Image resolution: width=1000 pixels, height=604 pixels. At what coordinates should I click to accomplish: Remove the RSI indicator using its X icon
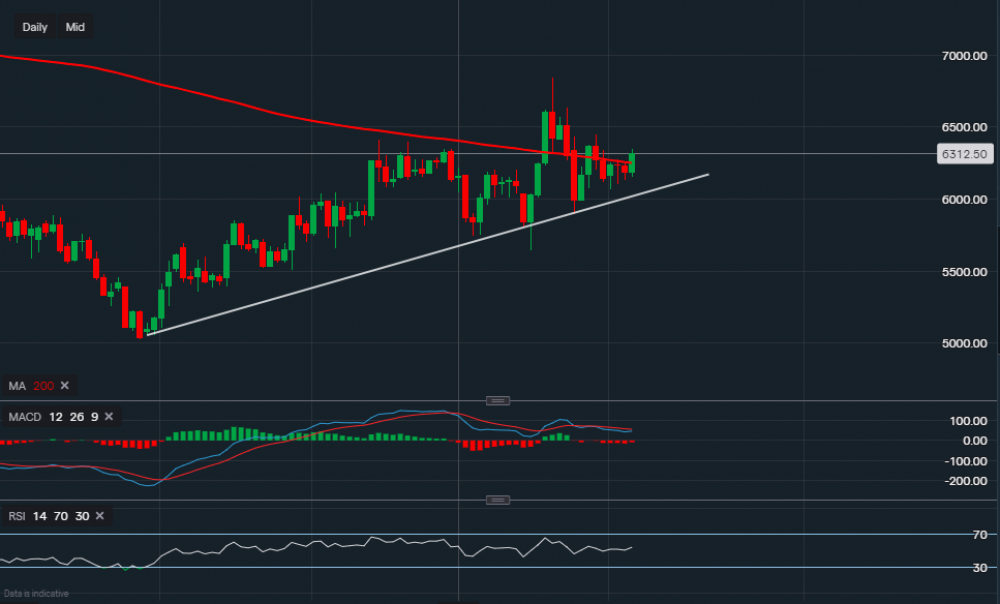point(102,516)
